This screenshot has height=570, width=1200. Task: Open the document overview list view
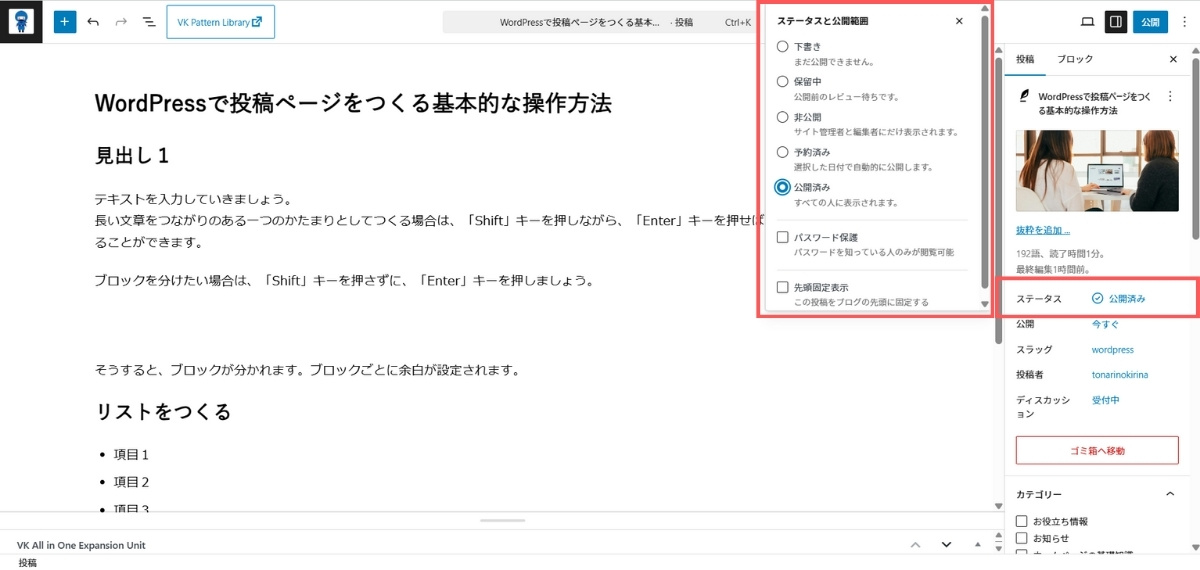point(148,21)
